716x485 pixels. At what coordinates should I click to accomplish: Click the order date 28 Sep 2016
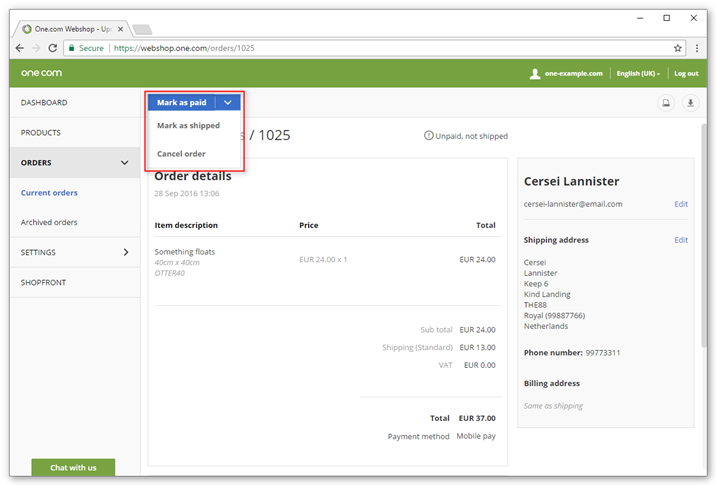186,193
